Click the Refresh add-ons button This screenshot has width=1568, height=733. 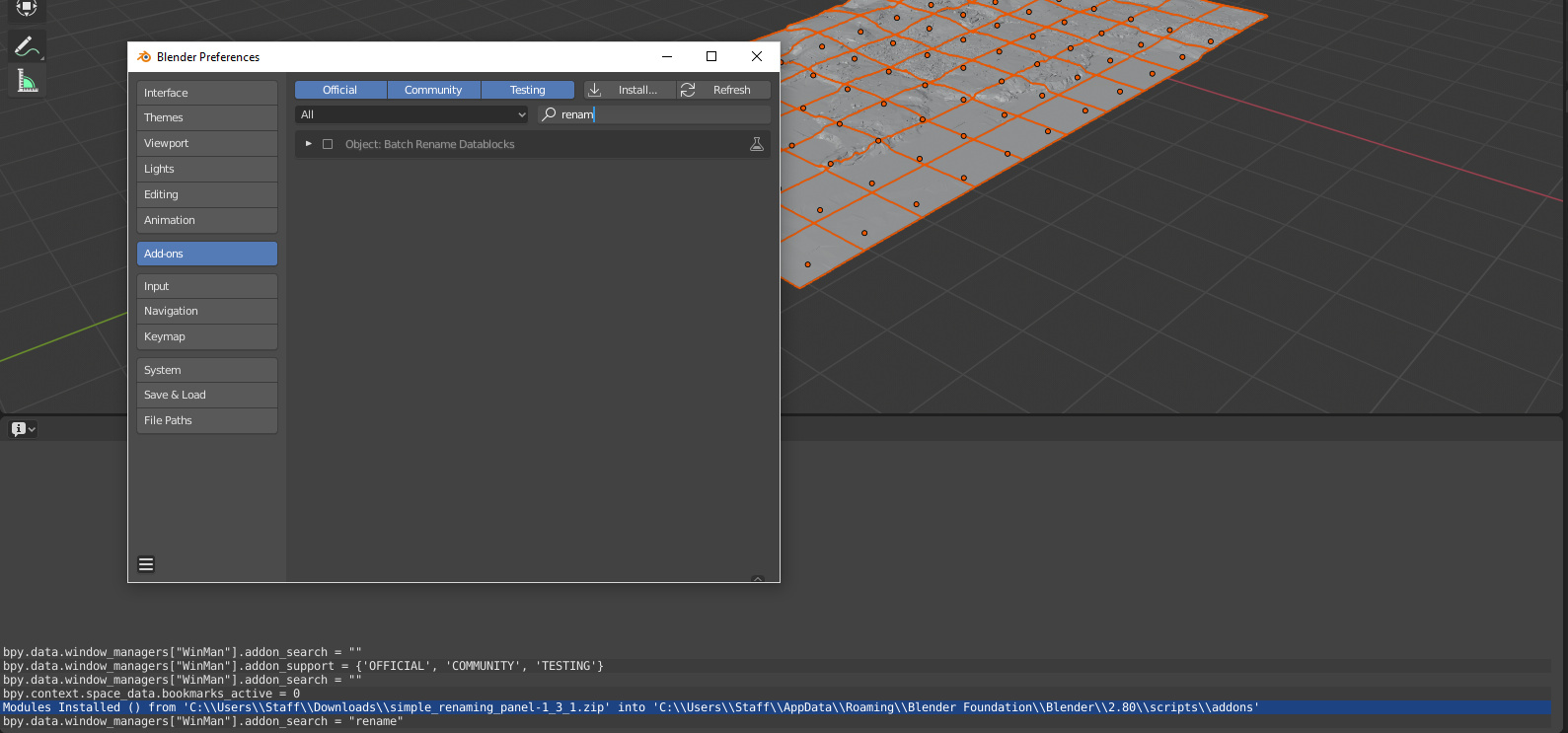[723, 90]
